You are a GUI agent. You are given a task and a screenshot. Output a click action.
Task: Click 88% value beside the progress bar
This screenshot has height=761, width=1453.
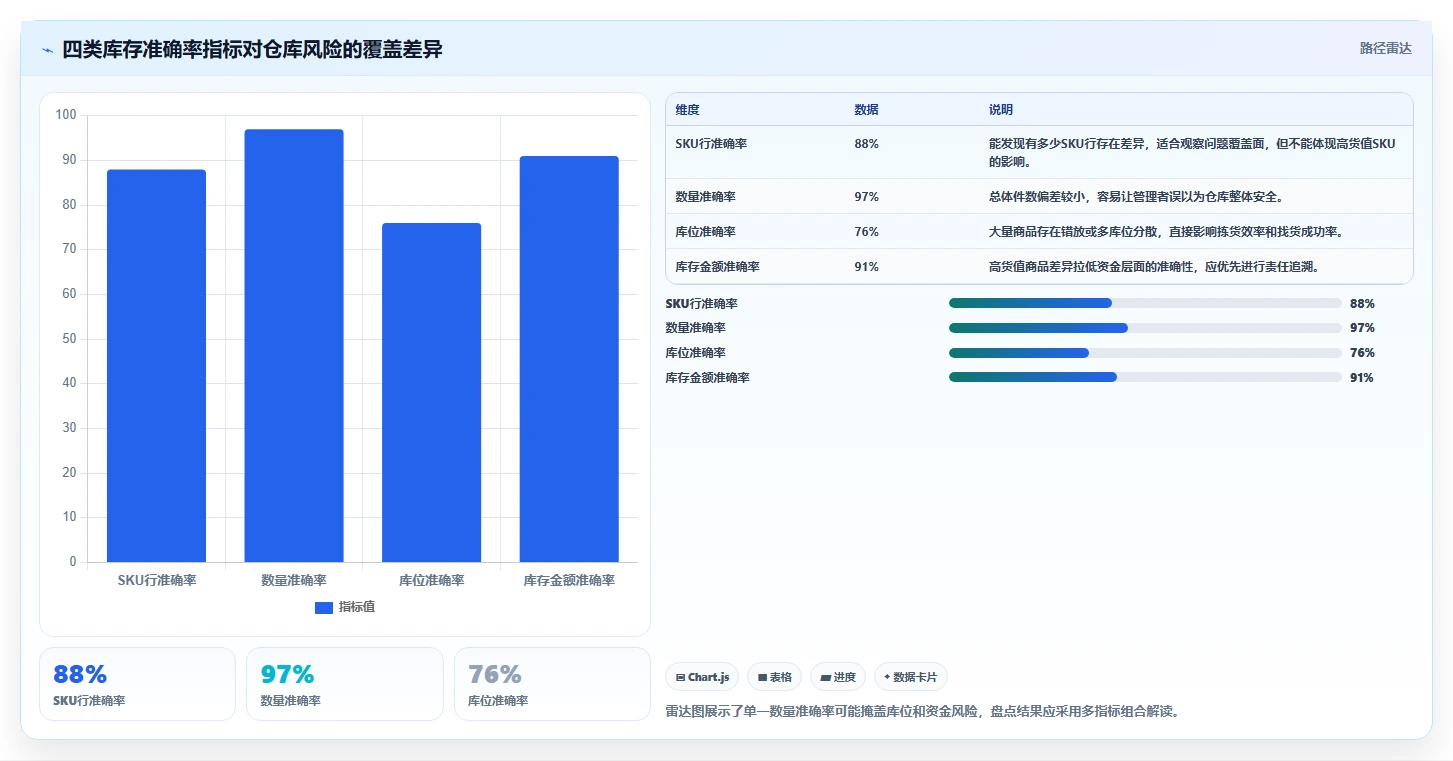[x=1362, y=303]
